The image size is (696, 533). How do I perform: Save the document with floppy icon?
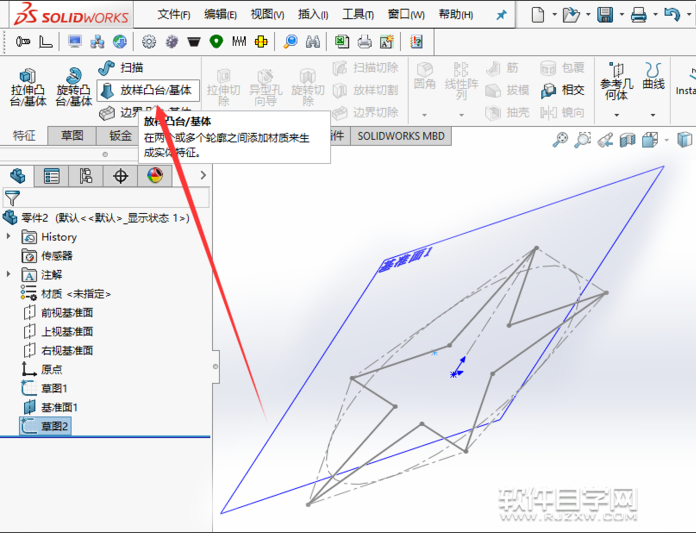click(605, 15)
